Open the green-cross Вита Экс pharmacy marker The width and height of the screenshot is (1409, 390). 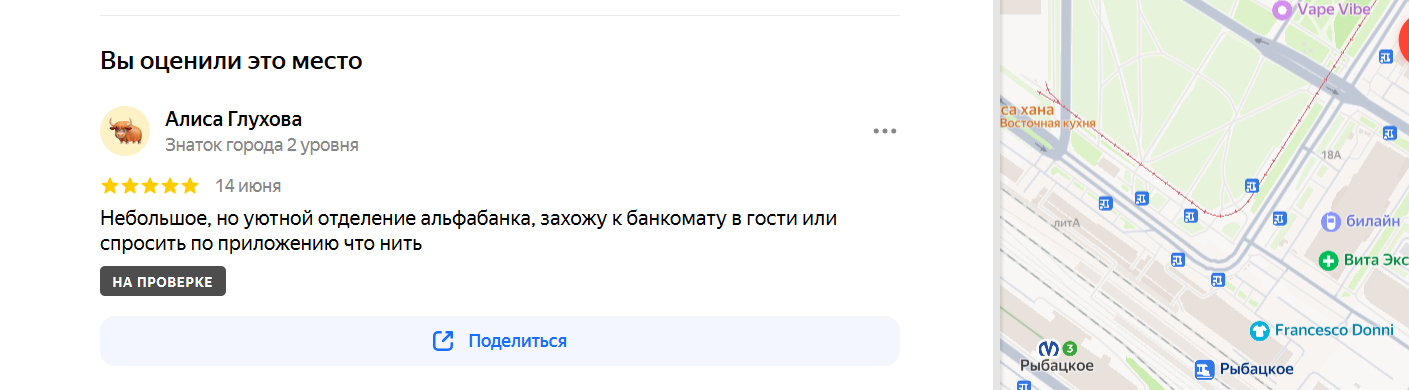[x=1328, y=260]
